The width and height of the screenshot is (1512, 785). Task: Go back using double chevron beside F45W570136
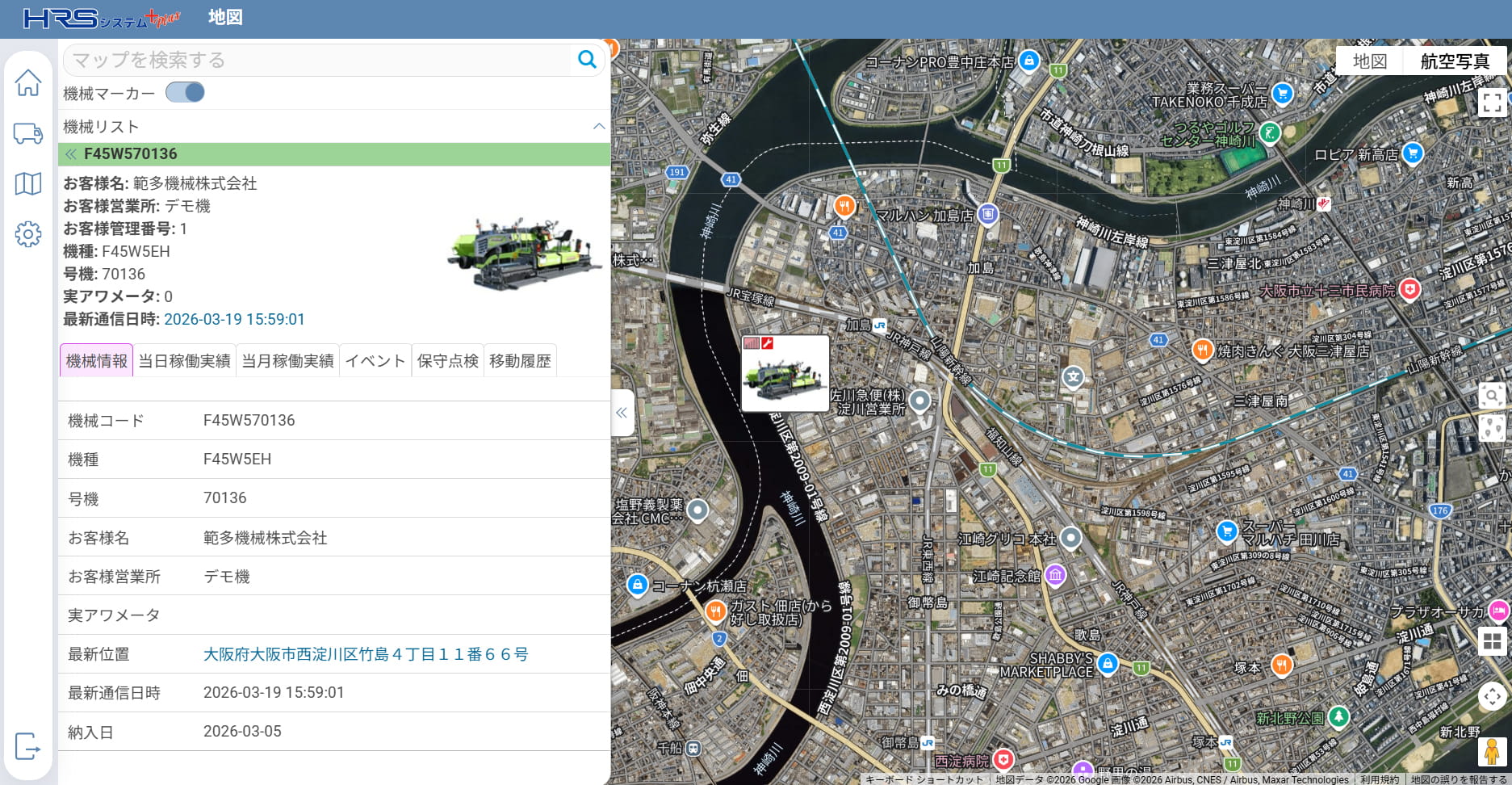pyautogui.click(x=71, y=154)
